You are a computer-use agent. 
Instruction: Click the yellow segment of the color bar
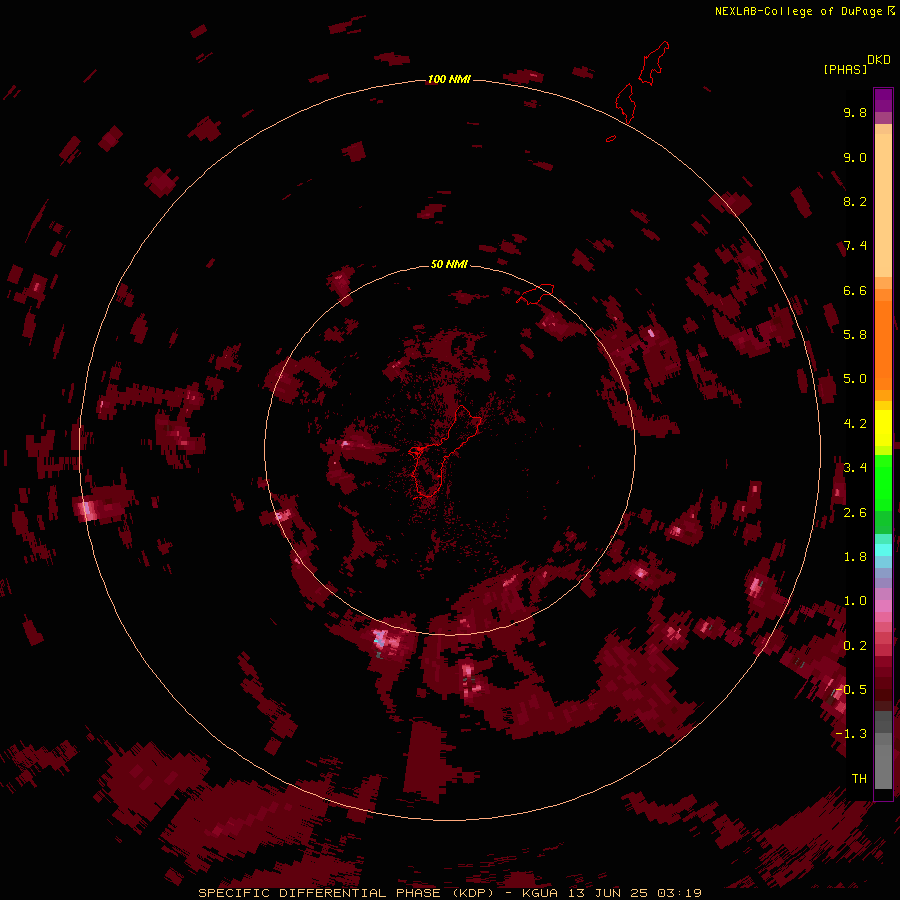pos(883,428)
